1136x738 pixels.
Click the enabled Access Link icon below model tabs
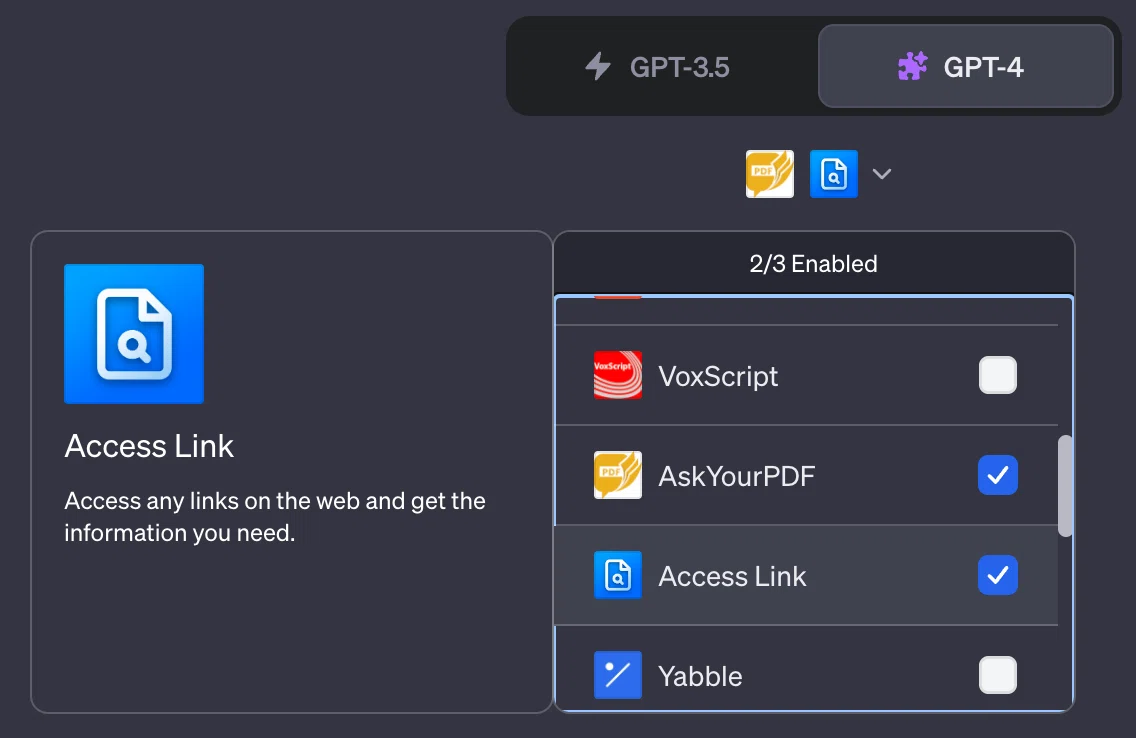(833, 174)
